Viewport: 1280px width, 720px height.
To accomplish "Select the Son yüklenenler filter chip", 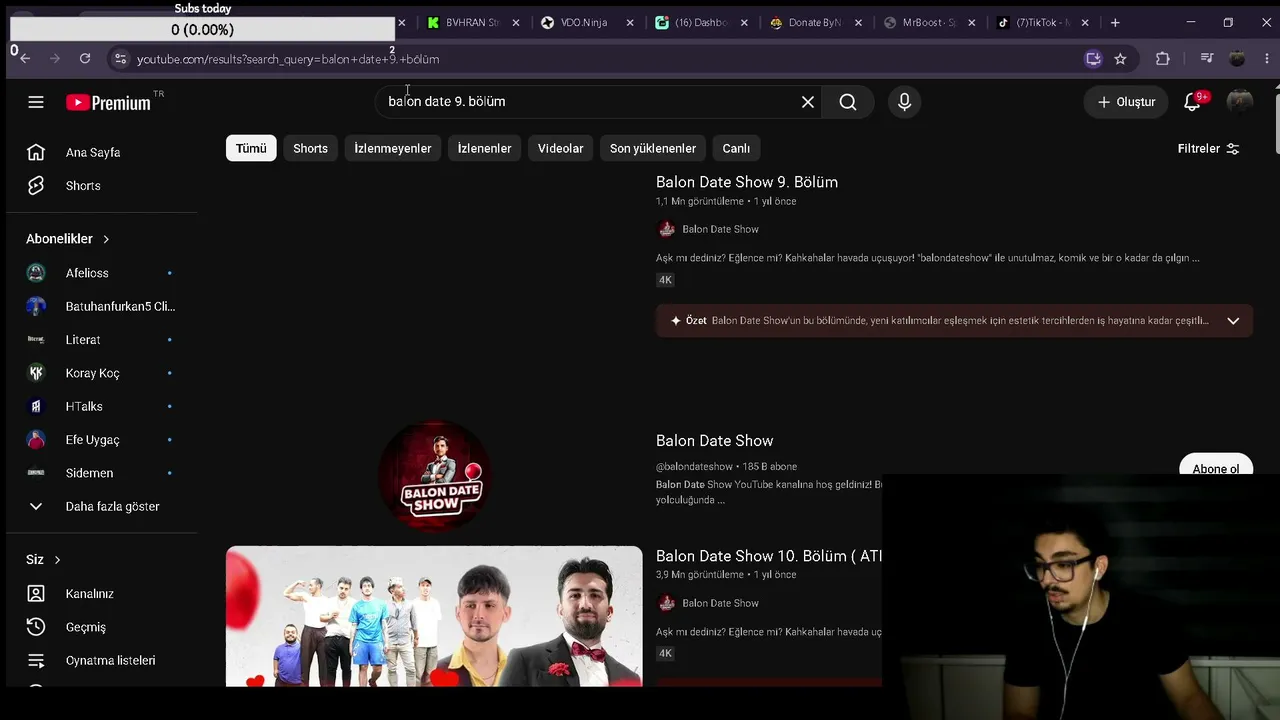I will 653,148.
